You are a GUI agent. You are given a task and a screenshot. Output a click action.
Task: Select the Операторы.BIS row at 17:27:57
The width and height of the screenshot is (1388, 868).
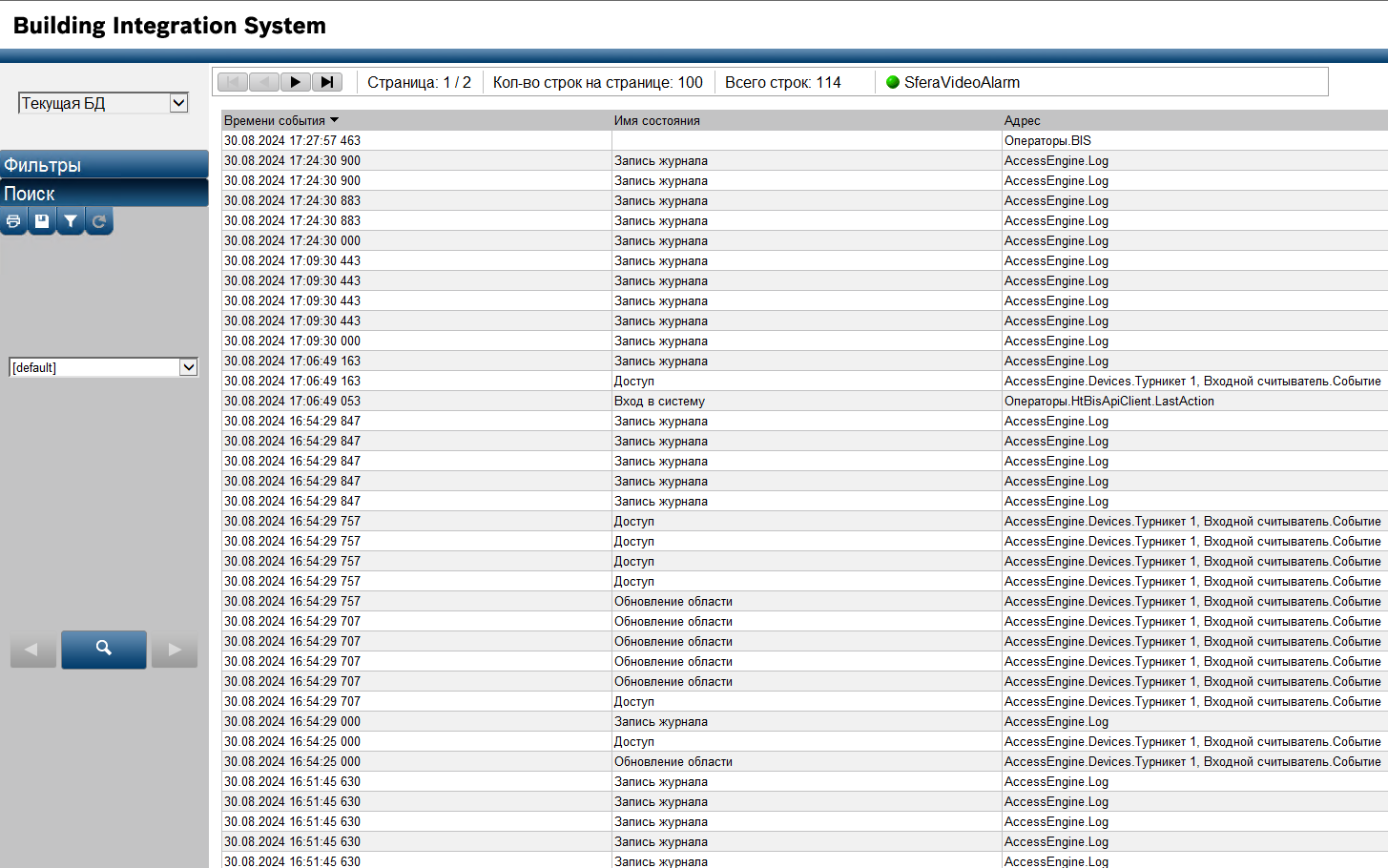[1046, 141]
